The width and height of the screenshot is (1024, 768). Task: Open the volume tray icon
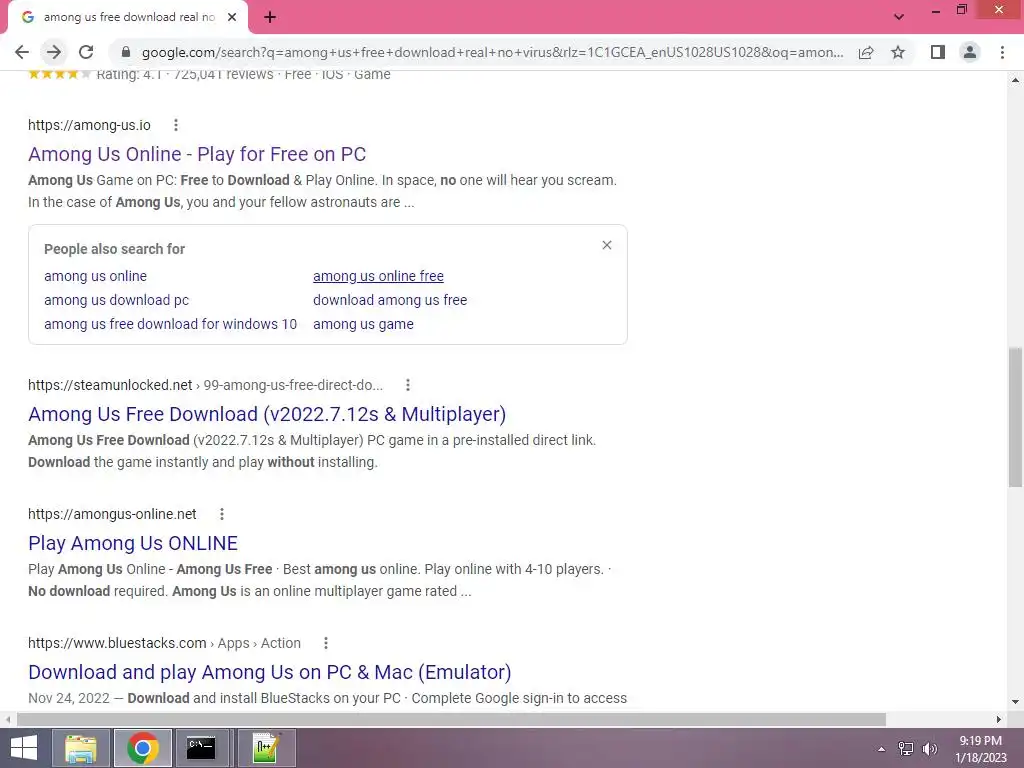(x=929, y=749)
